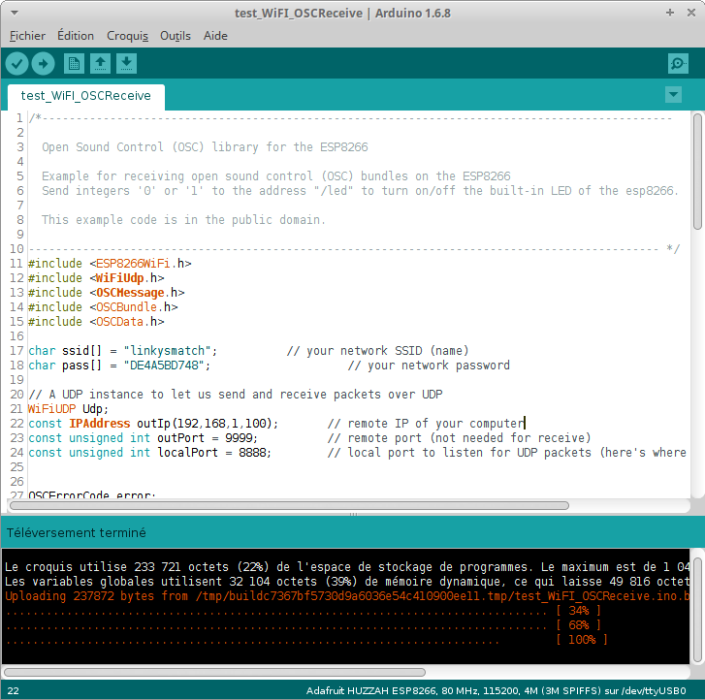Click the console horizontal scrollbar
This screenshot has height=700, width=705.
pos(214,673)
